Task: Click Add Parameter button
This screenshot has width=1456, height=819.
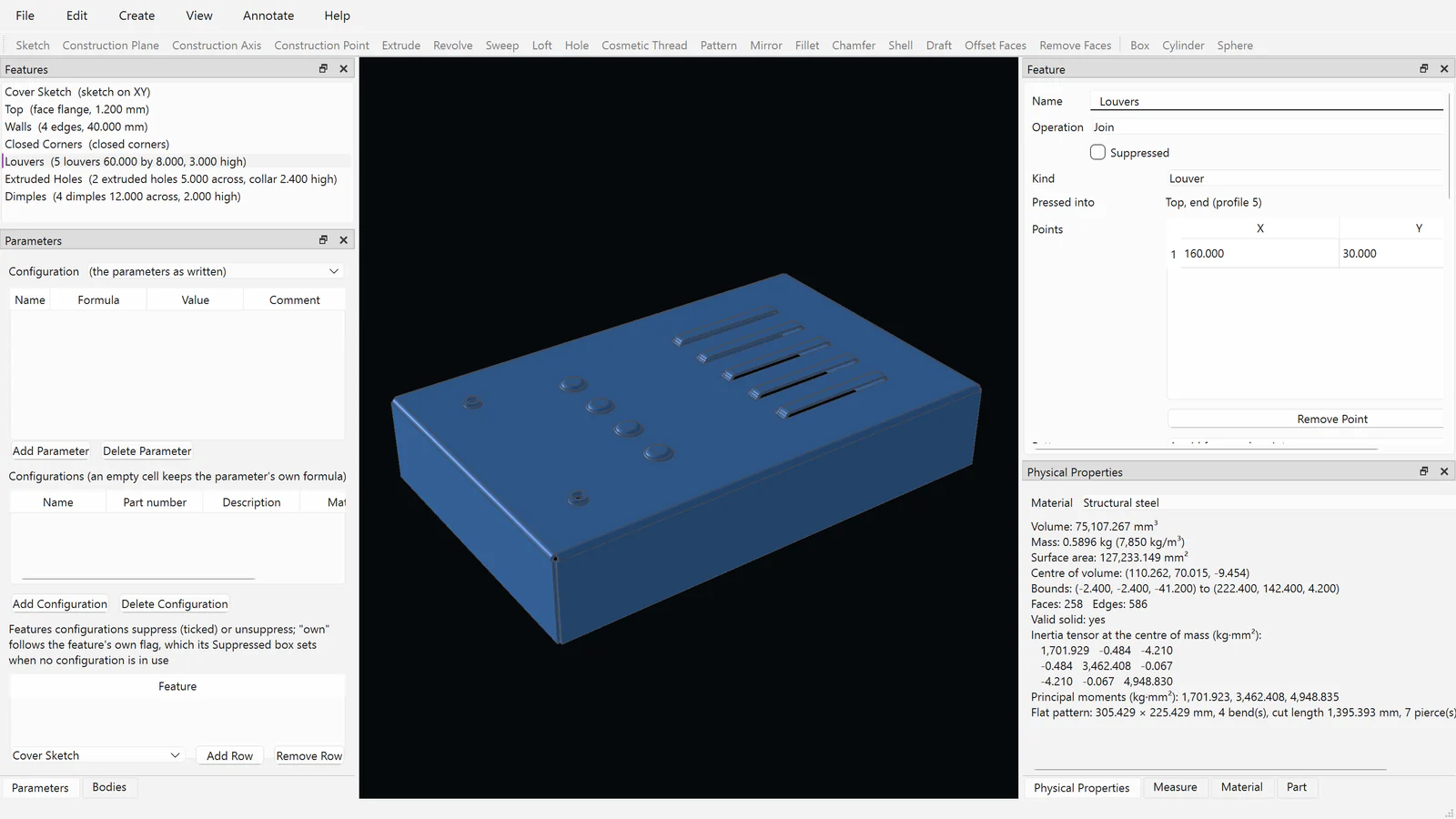Action: coord(51,451)
